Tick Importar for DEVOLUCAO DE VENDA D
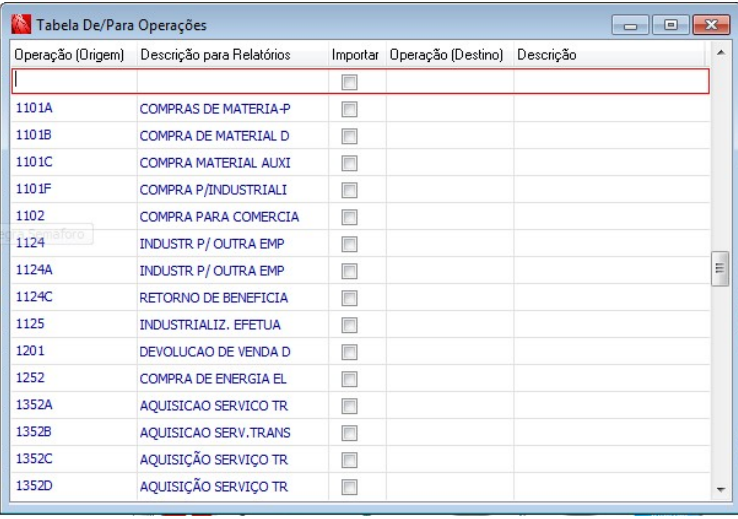Screen dimensions: 738x519 click(349, 352)
